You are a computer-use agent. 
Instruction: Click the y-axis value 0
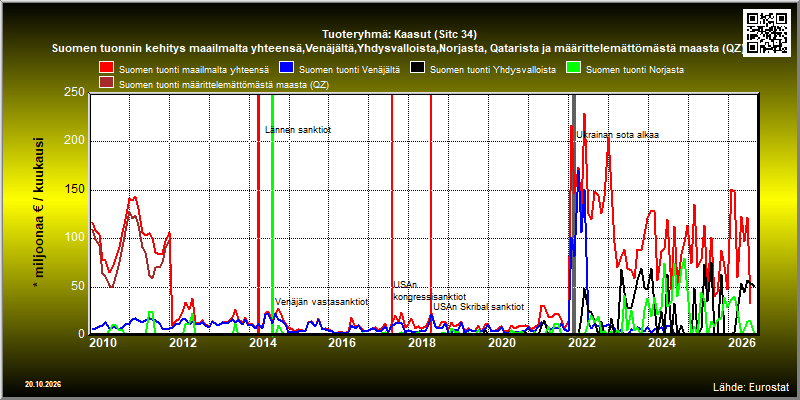[82, 333]
